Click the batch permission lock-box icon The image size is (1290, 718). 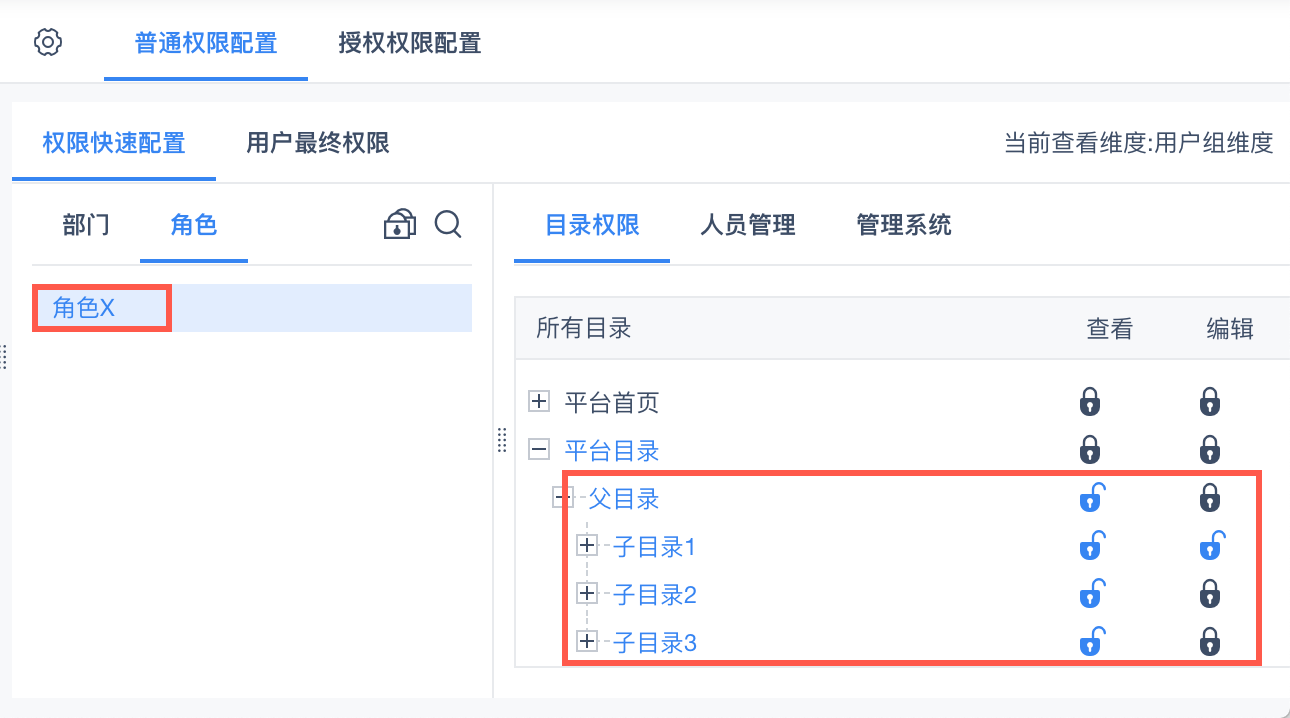(x=400, y=225)
